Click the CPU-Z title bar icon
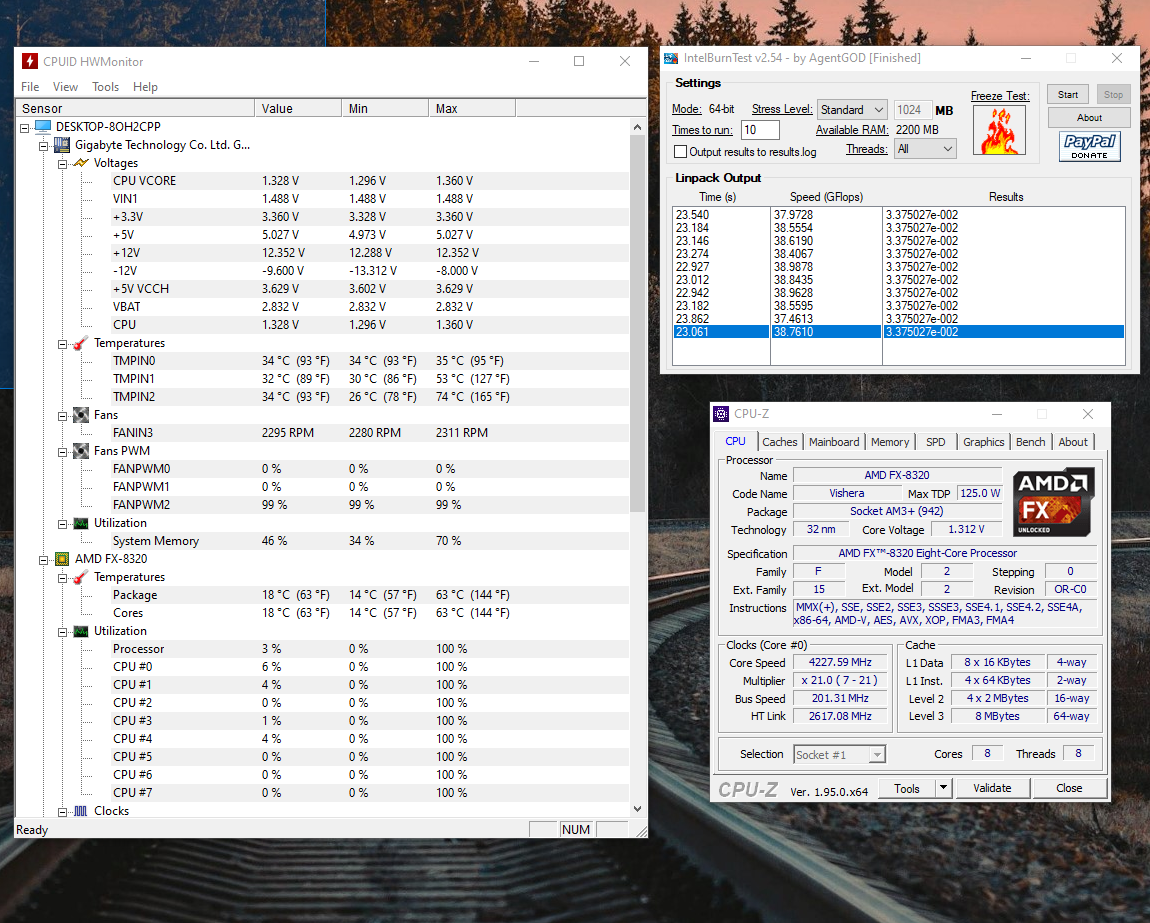The width and height of the screenshot is (1150, 923). point(721,414)
